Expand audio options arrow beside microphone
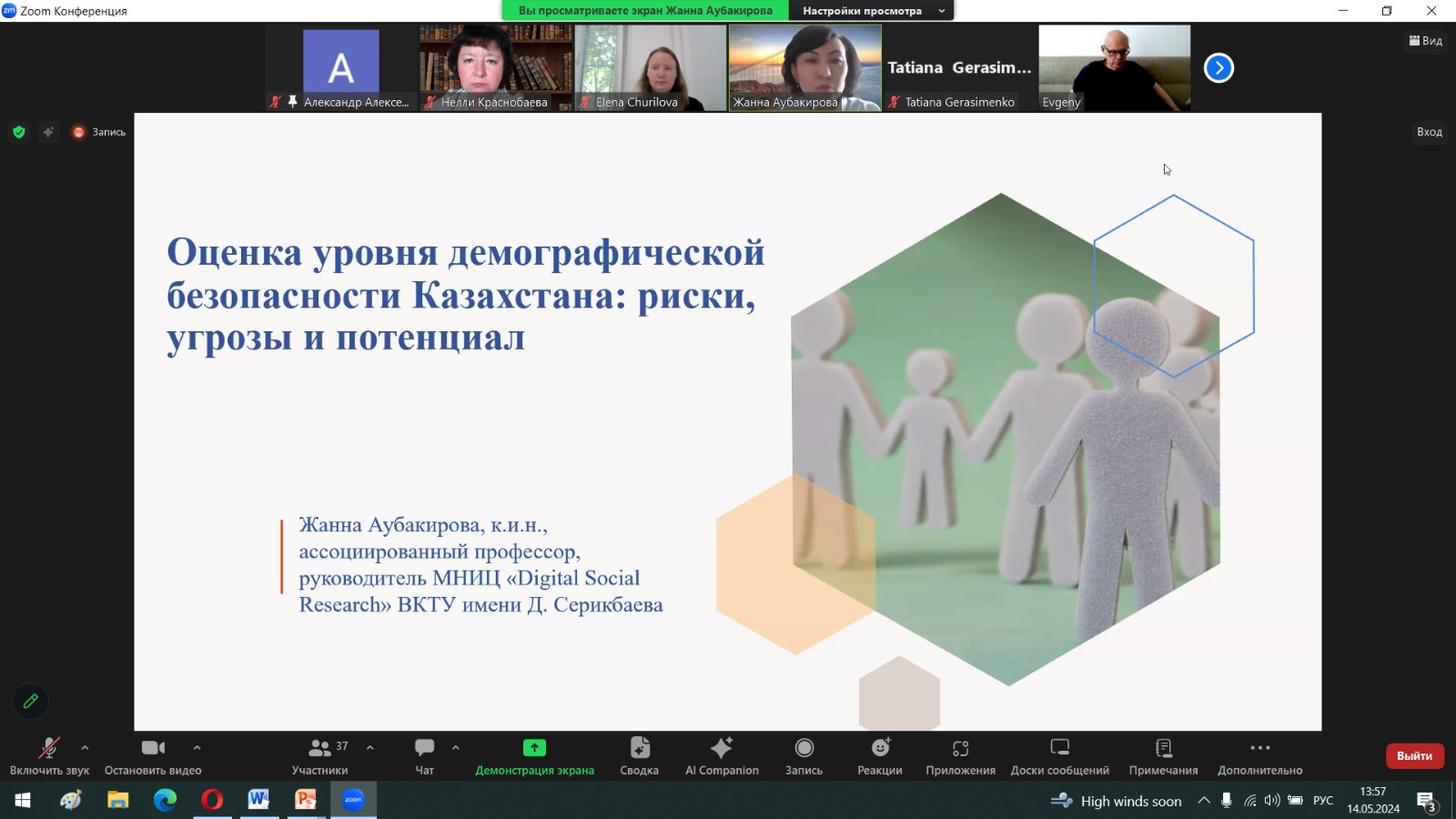Screen dimensions: 1456x819 (x=85, y=747)
